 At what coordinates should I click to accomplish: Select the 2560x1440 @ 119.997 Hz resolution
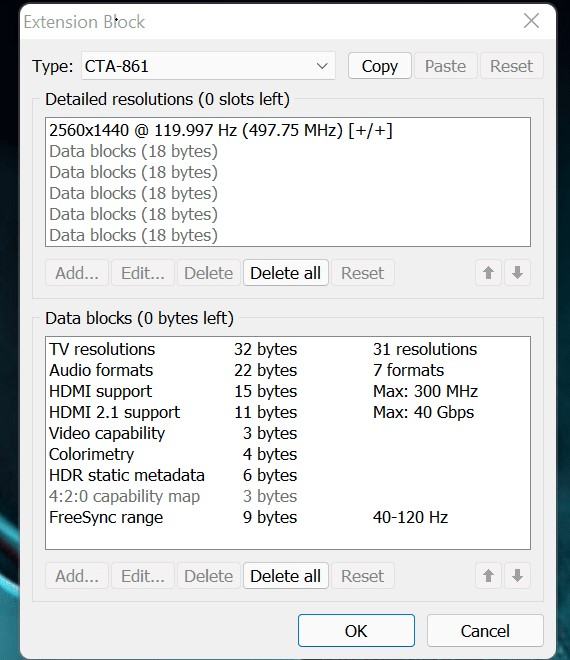(288, 130)
